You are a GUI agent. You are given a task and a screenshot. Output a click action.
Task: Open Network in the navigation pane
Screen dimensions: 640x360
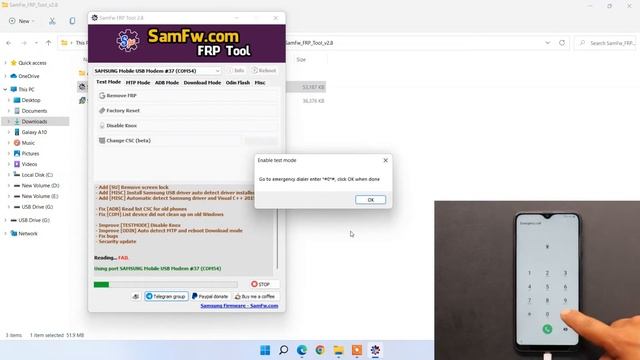coord(27,233)
